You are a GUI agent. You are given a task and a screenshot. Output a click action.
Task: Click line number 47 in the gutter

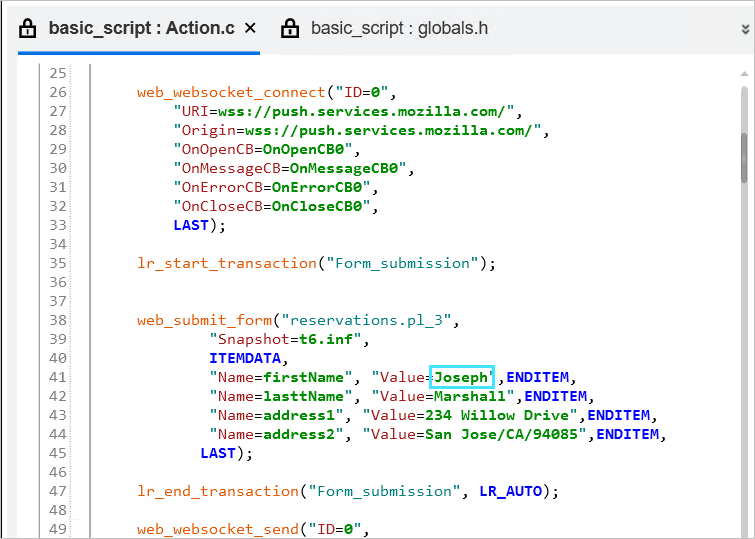pyautogui.click(x=57, y=491)
